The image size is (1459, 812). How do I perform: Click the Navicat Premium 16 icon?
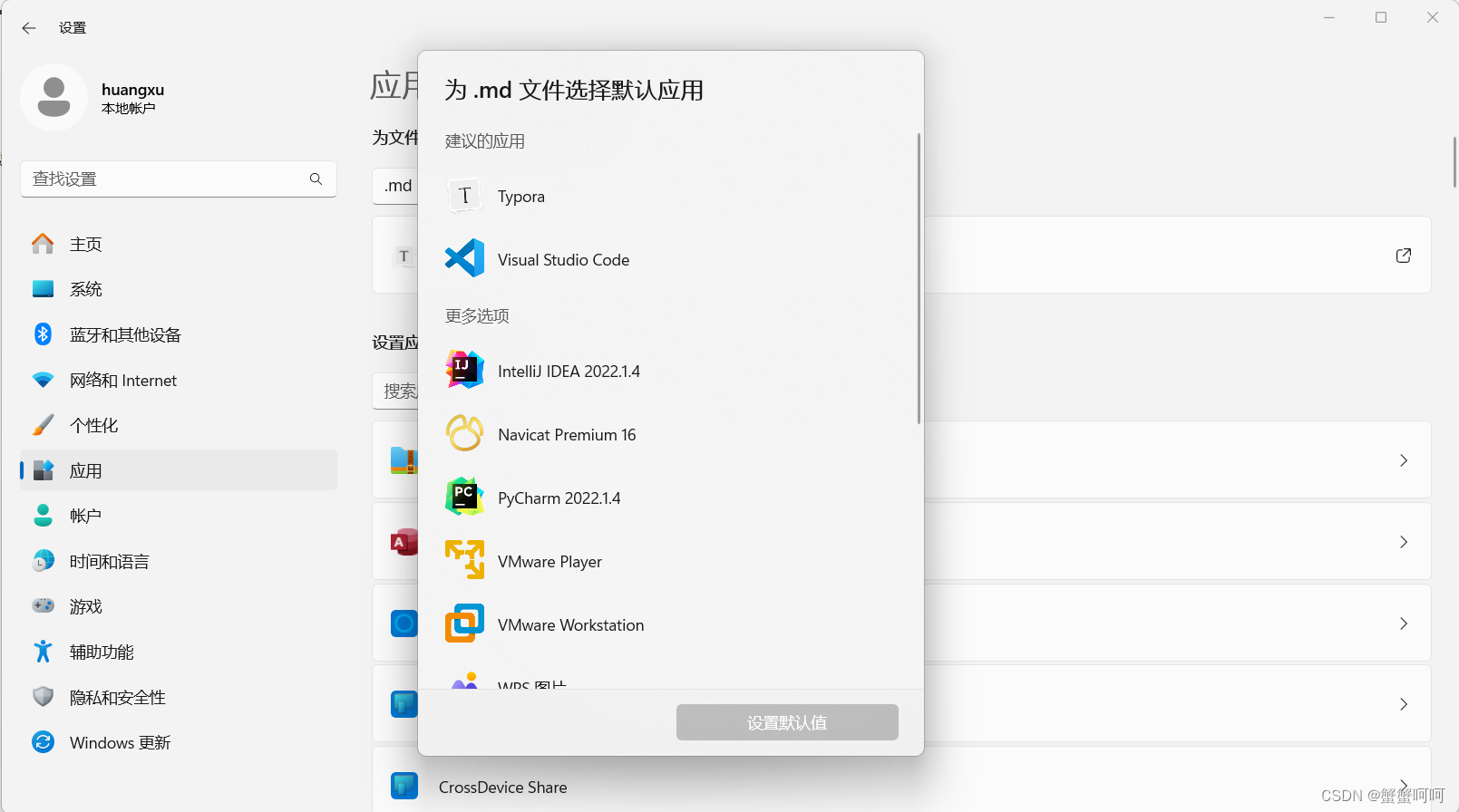click(464, 433)
